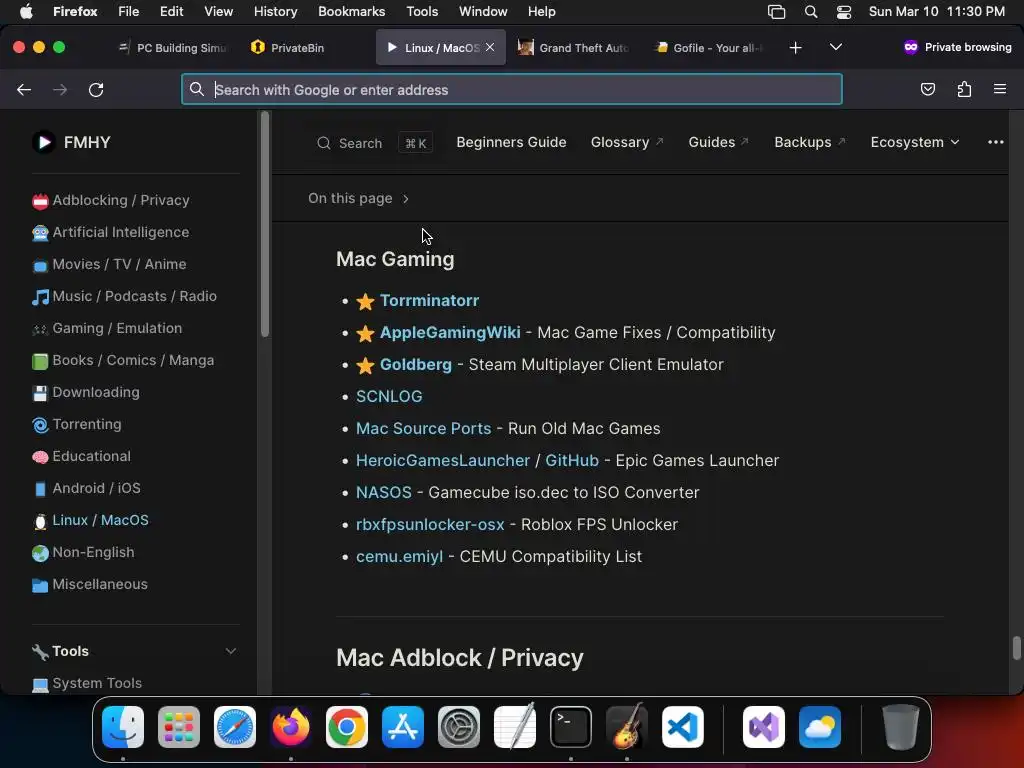Viewport: 1024px width, 768px height.
Task: Open the NASOS converter link
Action: click(383, 492)
